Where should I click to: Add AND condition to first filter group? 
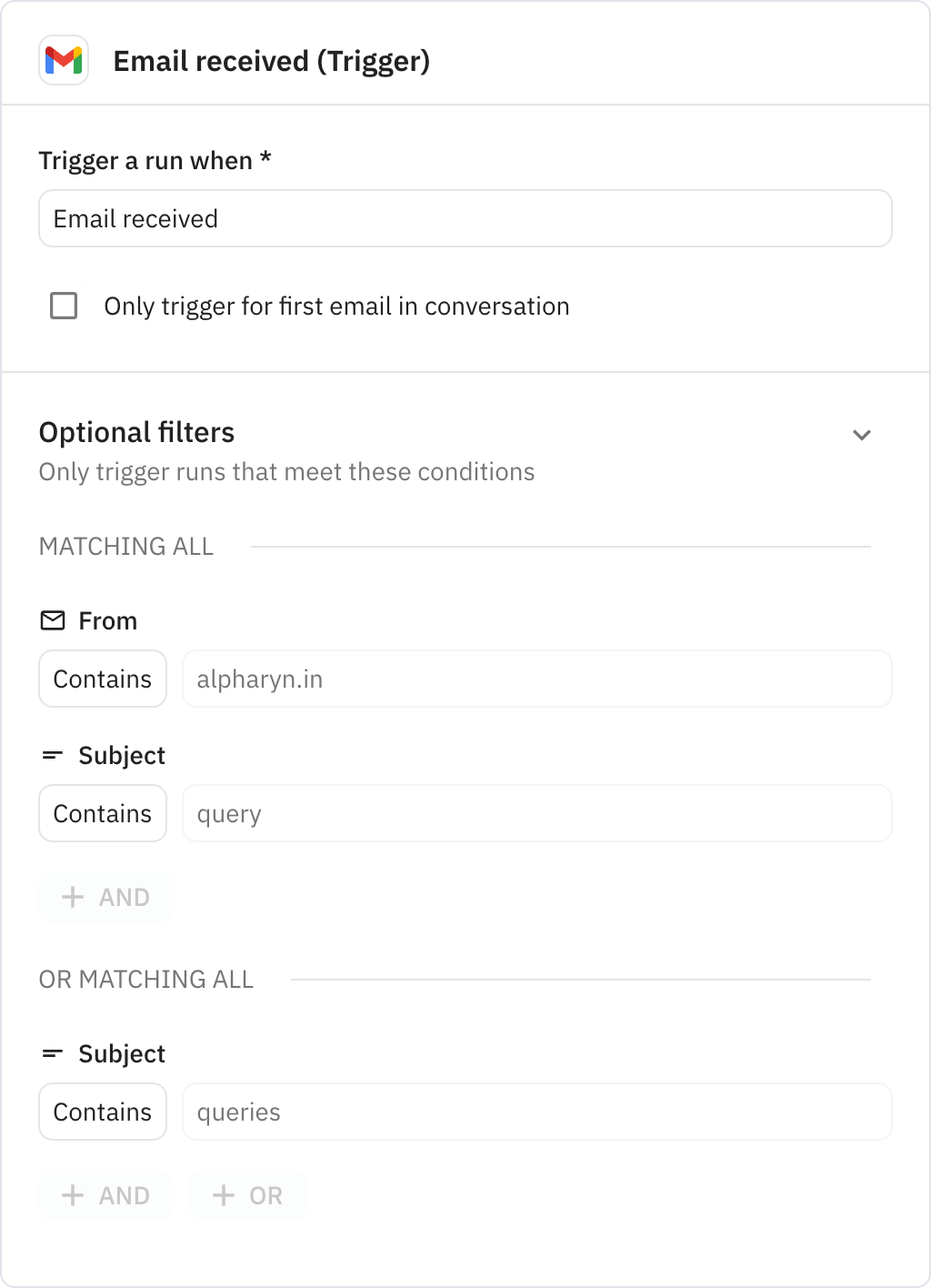105,897
